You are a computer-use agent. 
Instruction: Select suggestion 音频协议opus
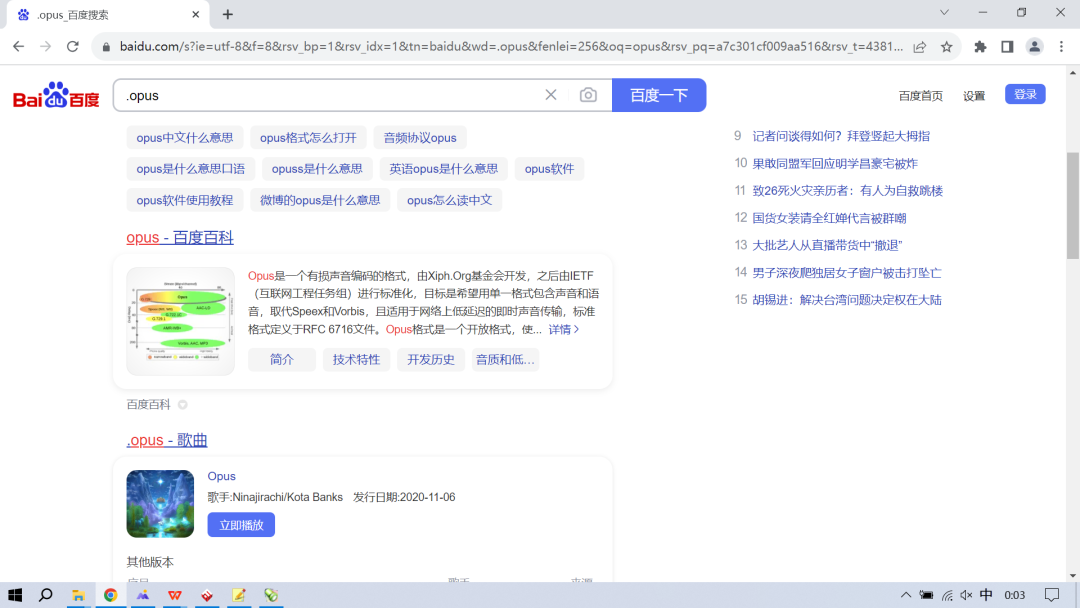pyautogui.click(x=420, y=138)
